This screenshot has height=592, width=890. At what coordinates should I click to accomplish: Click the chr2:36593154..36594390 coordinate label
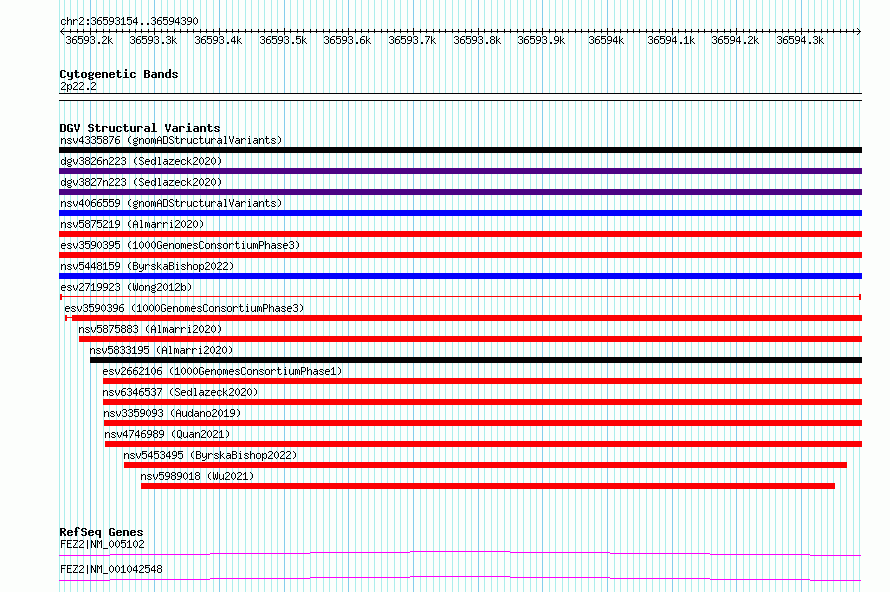click(x=129, y=22)
